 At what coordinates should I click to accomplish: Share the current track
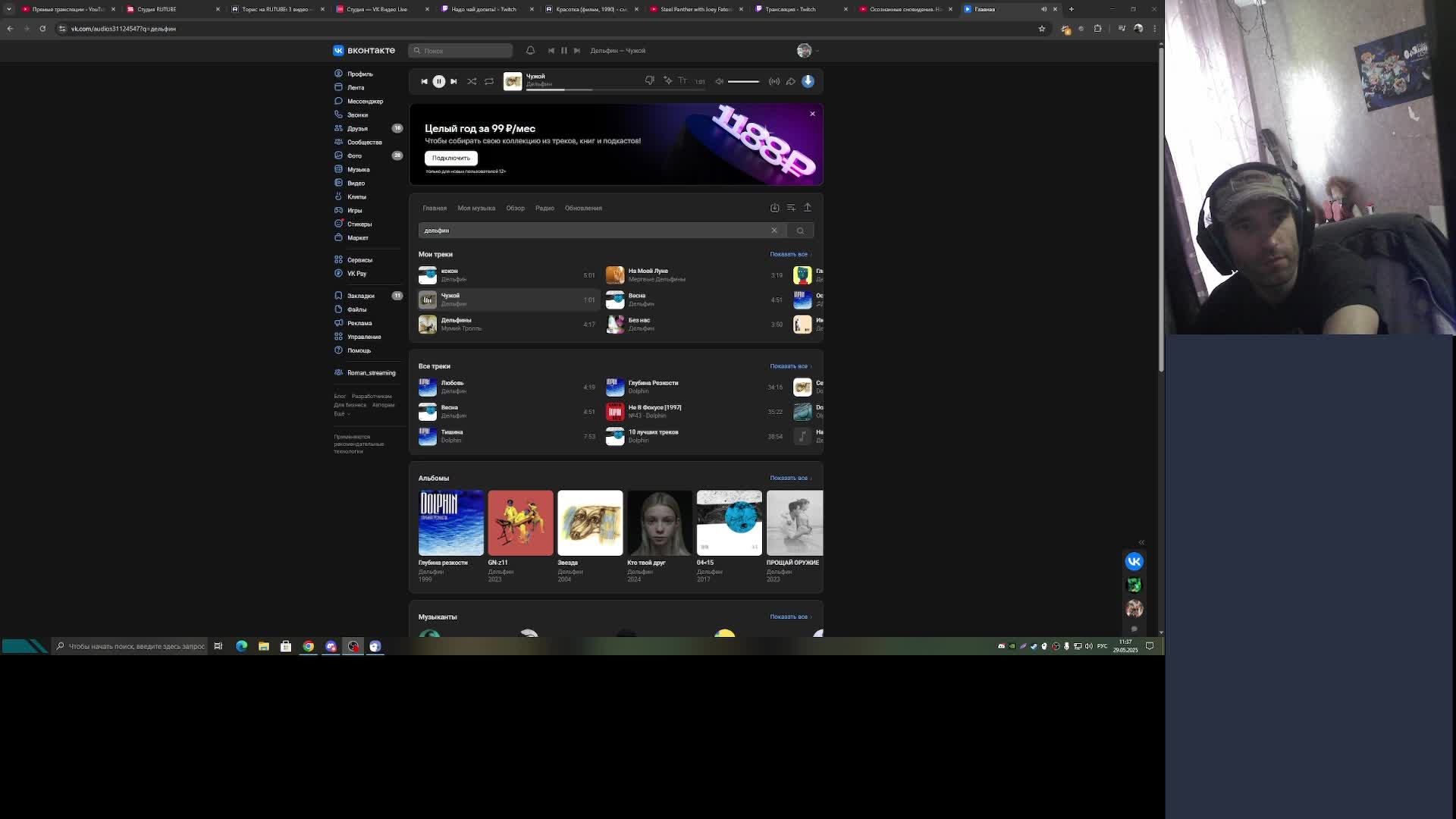coord(791,81)
